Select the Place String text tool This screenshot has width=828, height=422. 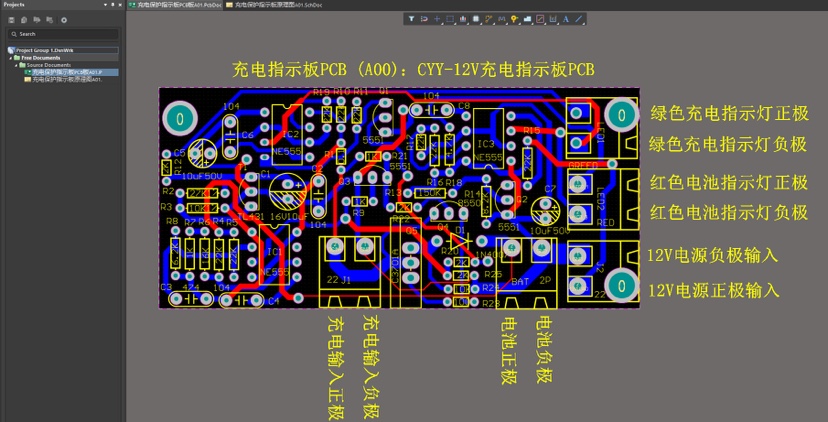click(x=566, y=19)
